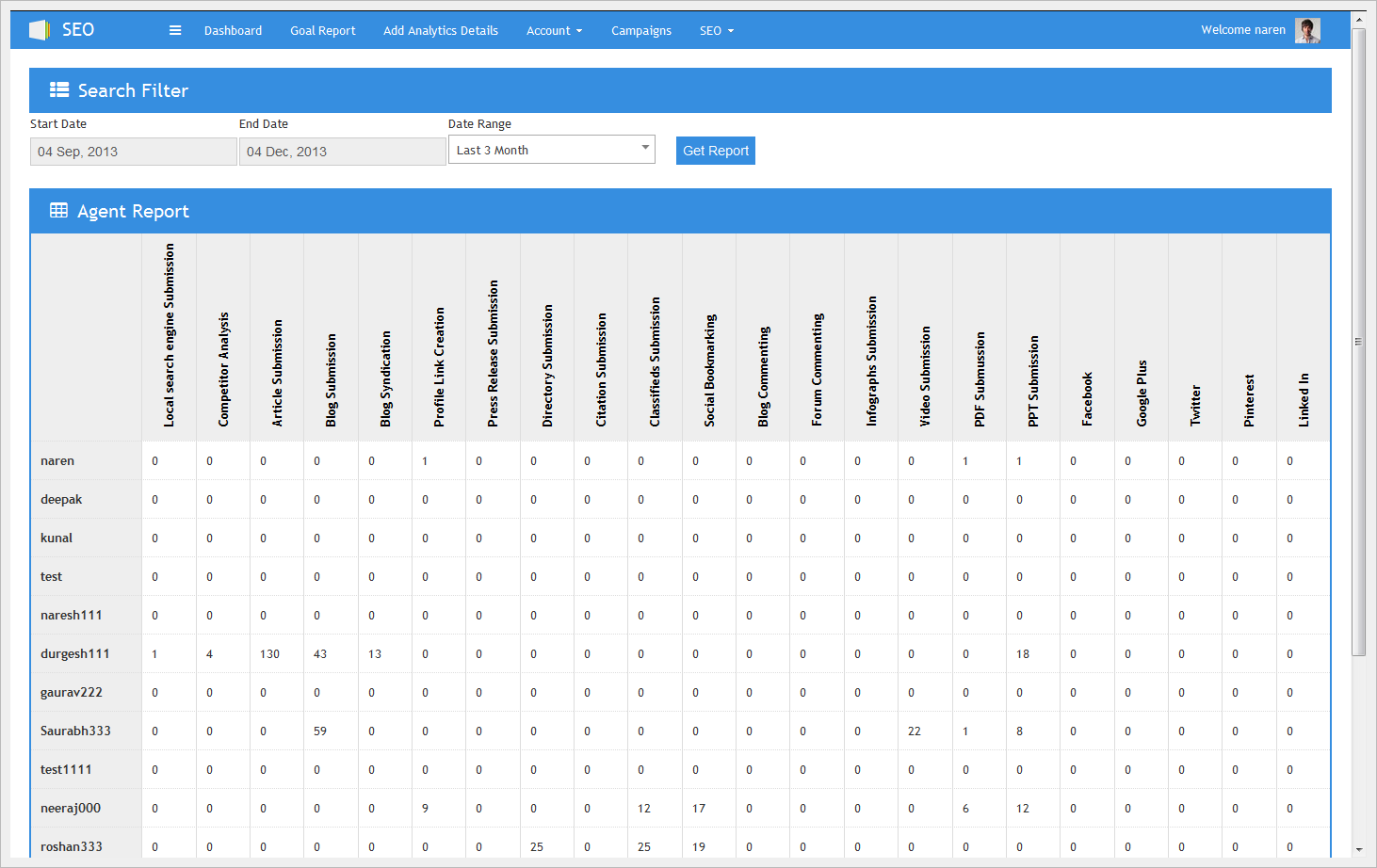Open Add Analytics Details page

pyautogui.click(x=440, y=31)
